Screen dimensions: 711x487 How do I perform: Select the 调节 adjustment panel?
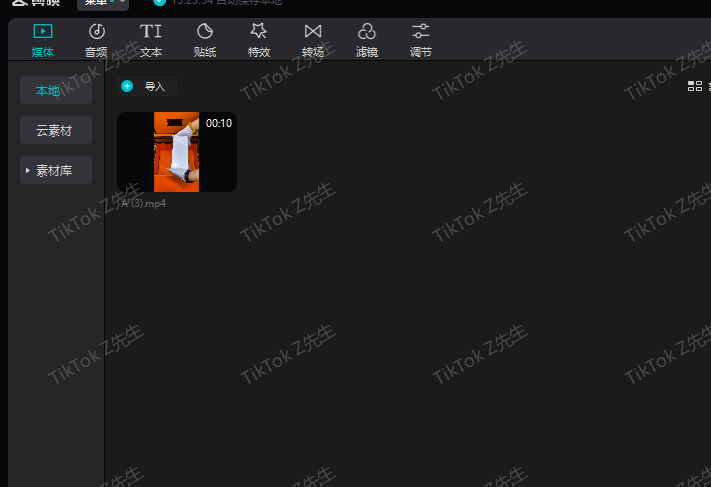point(421,40)
